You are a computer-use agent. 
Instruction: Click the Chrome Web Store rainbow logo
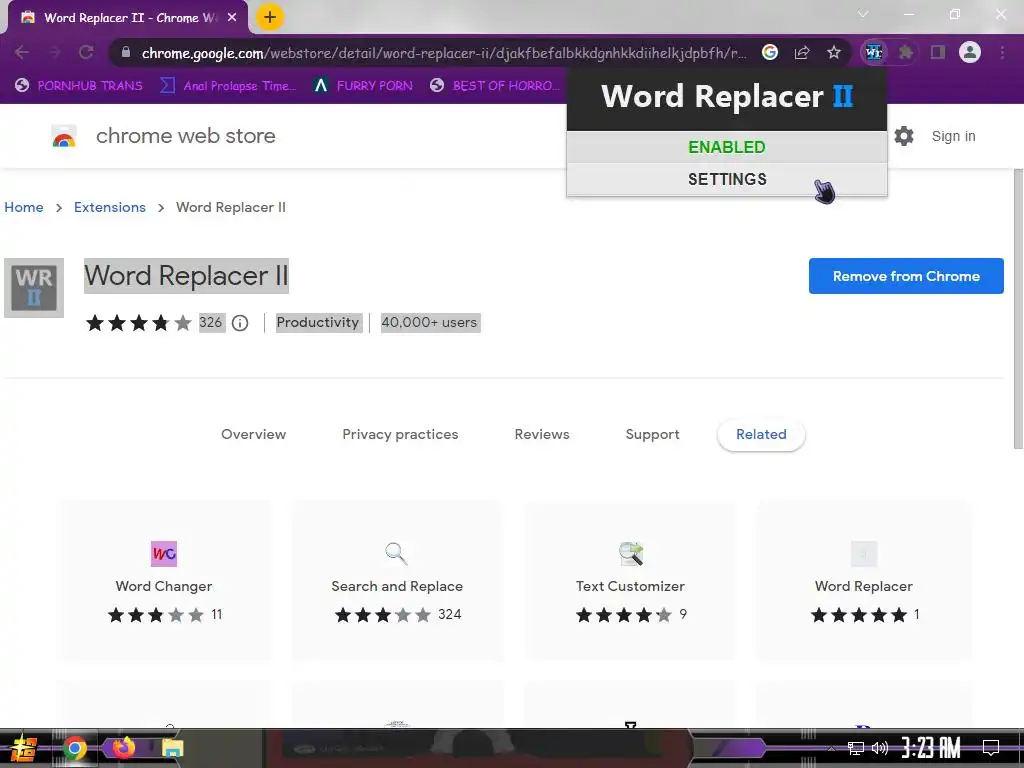(x=64, y=136)
